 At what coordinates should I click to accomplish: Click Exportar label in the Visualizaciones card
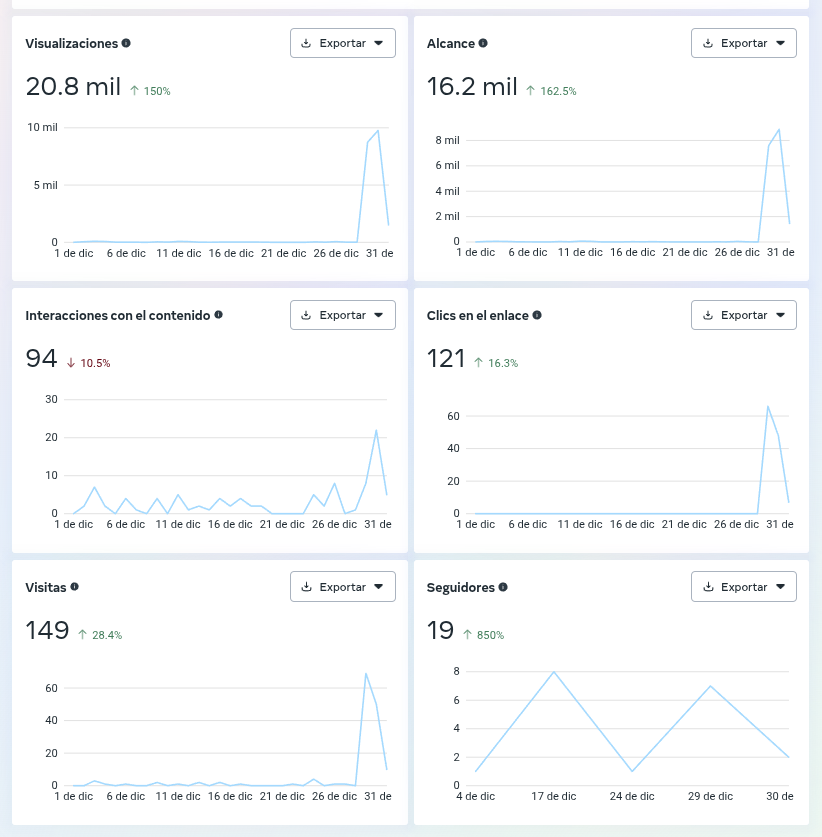point(343,43)
